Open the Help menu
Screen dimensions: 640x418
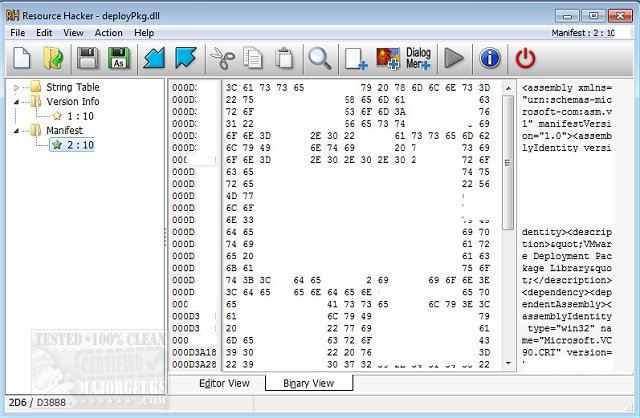[x=144, y=33]
